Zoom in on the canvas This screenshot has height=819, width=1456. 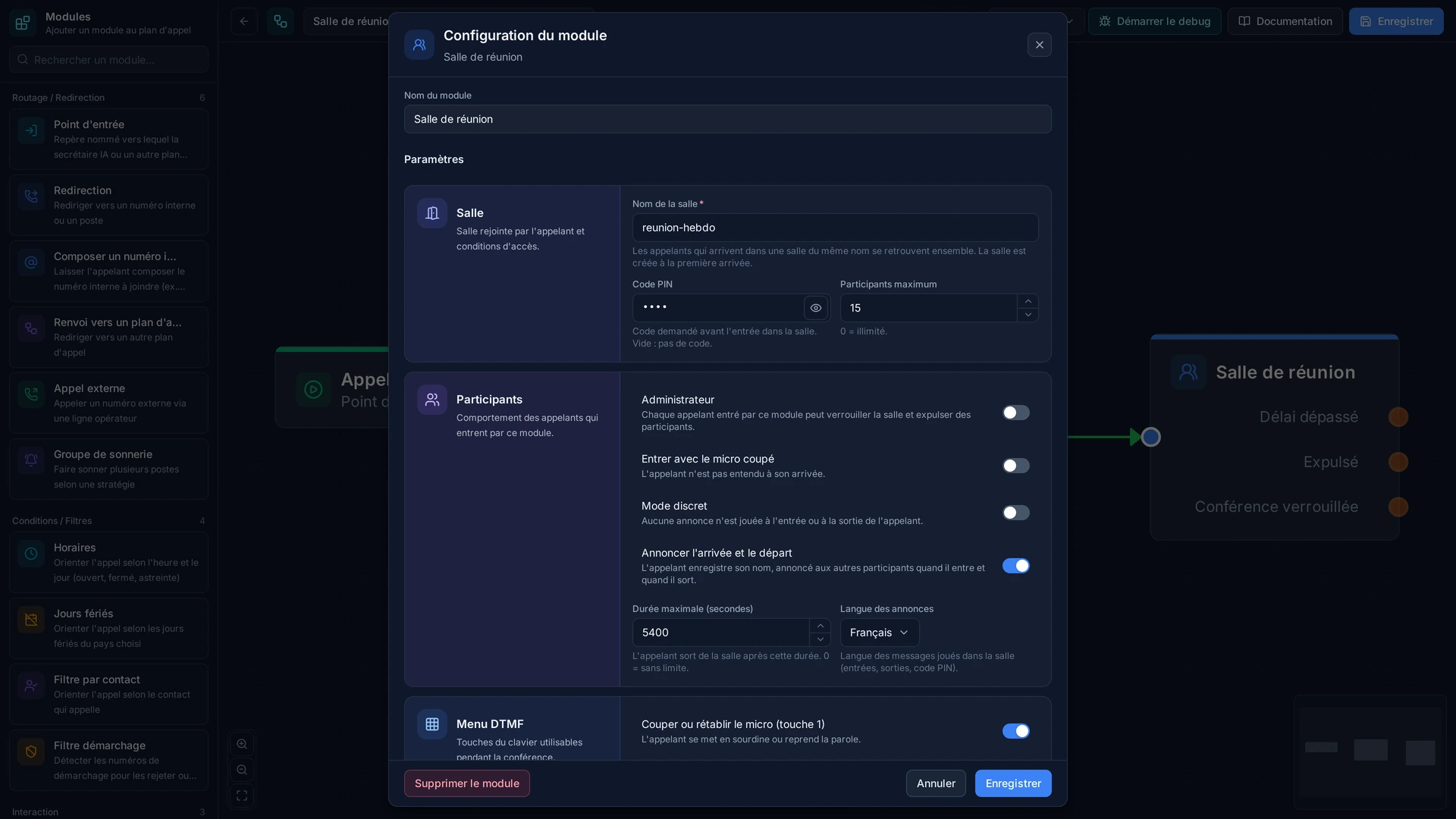point(242,744)
